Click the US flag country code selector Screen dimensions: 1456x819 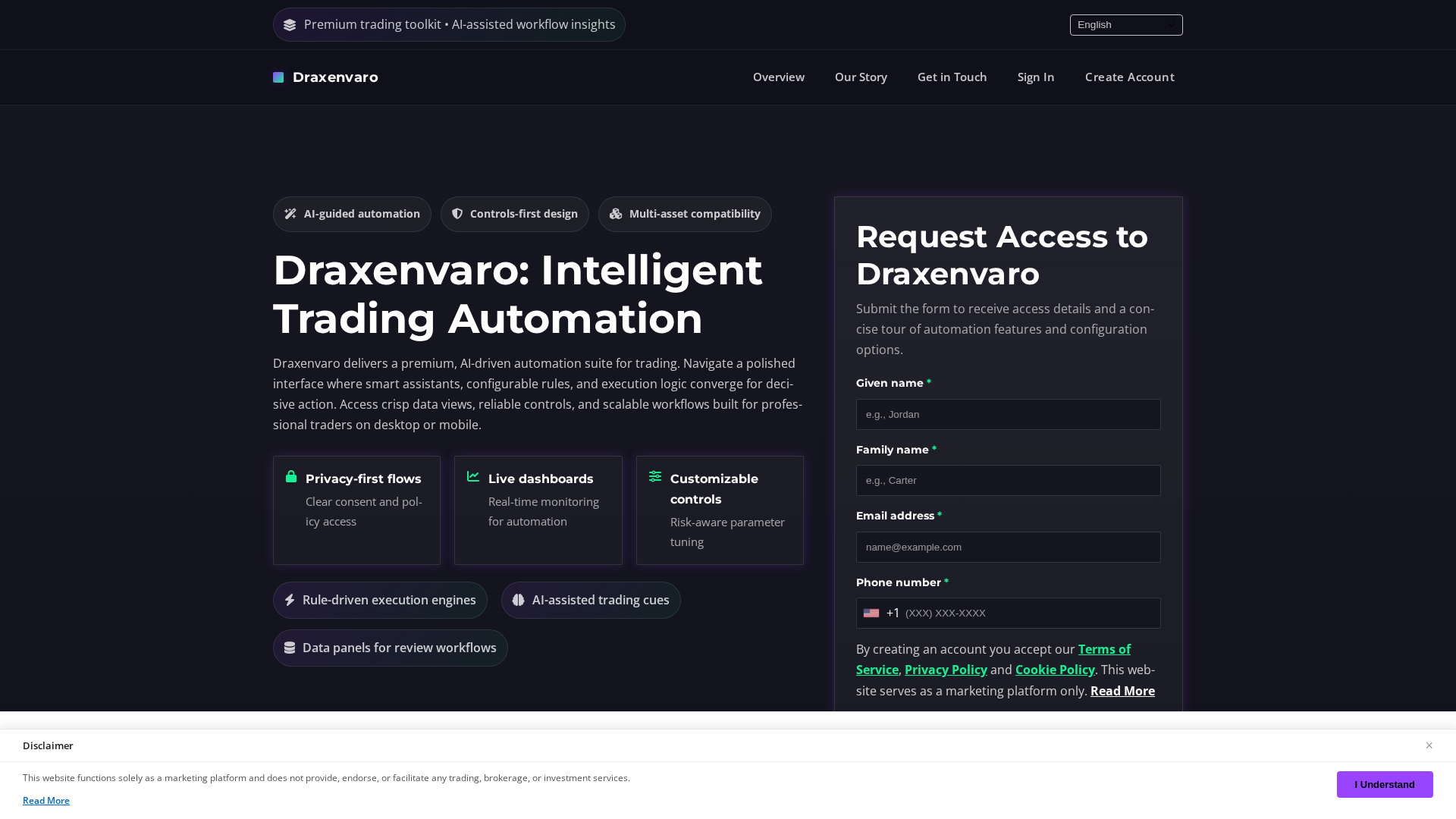click(x=871, y=613)
